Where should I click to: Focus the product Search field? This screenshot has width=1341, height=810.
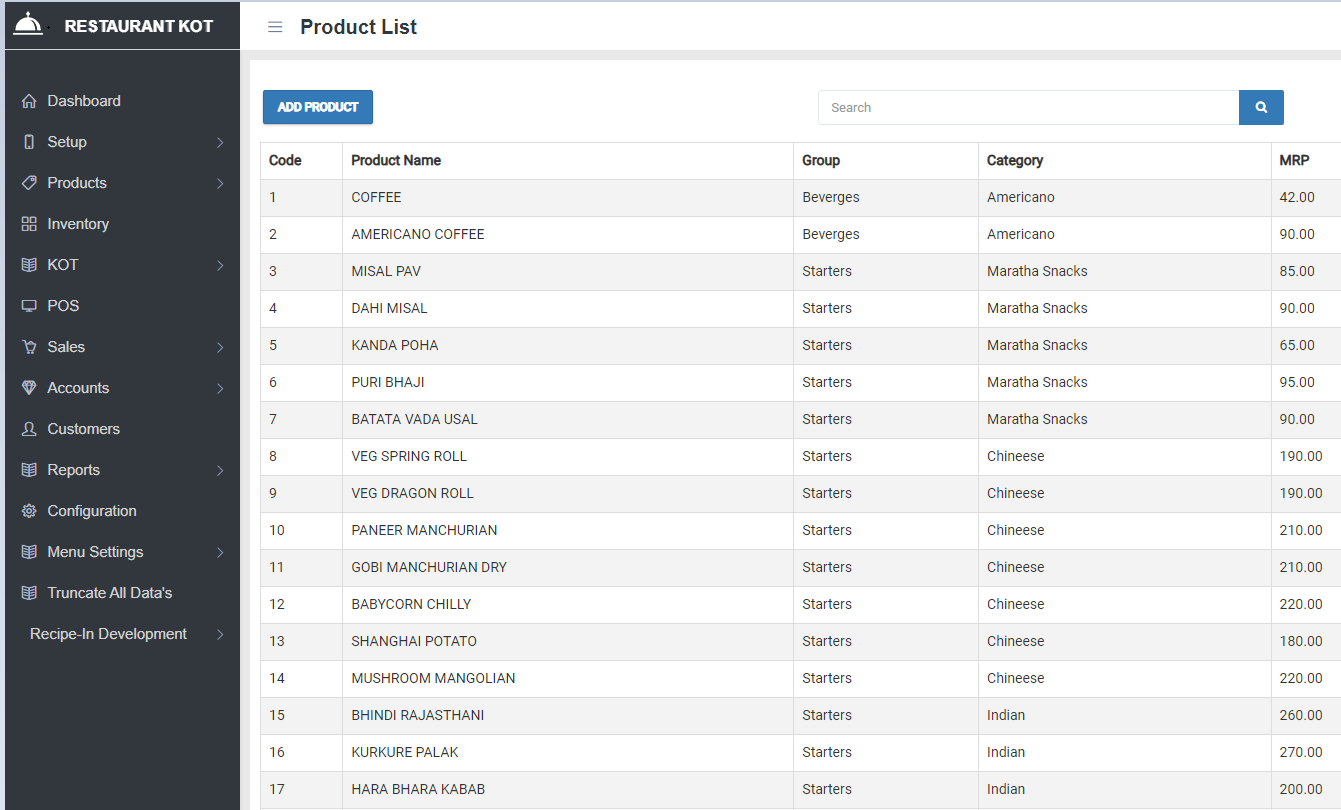1028,107
